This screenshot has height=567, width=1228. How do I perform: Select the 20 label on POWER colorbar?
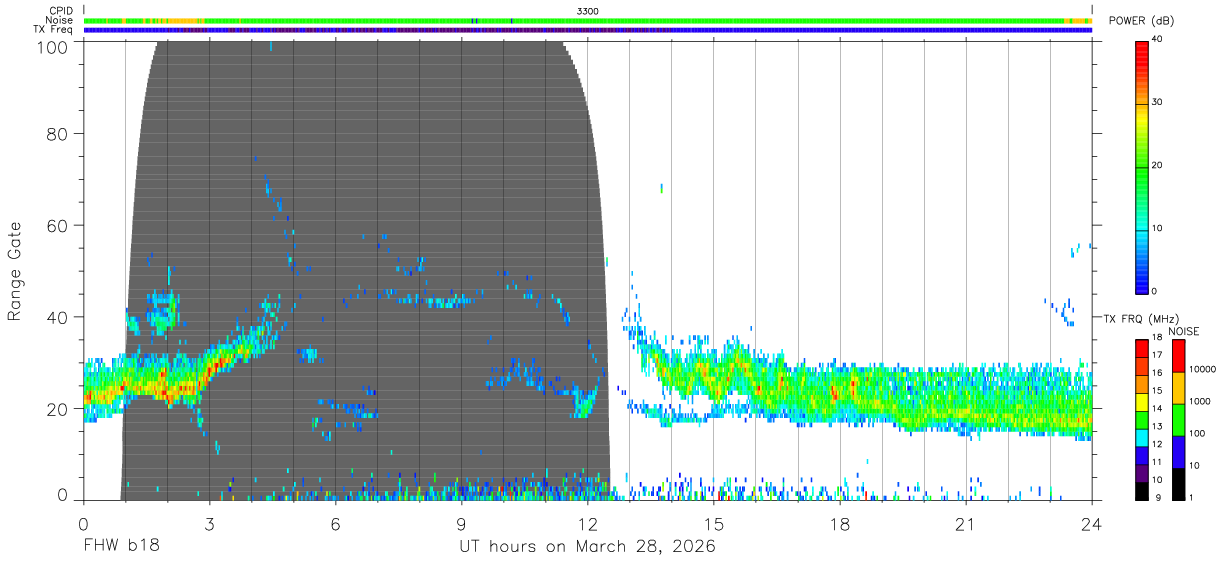pos(1159,166)
